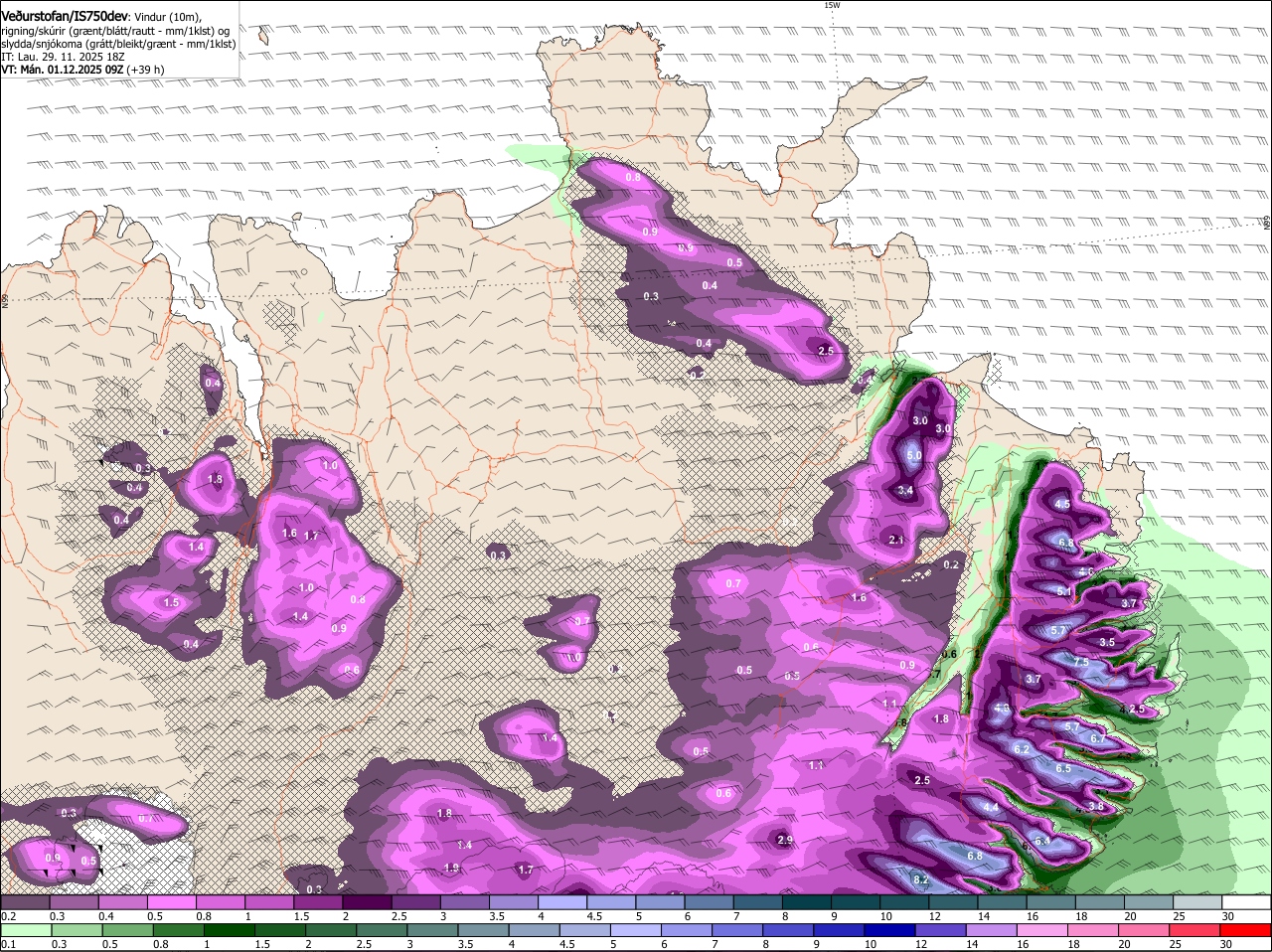Select lower legend swatch between 3 and 3.5
Screen dimensions: 1272x952
click(x=434, y=929)
